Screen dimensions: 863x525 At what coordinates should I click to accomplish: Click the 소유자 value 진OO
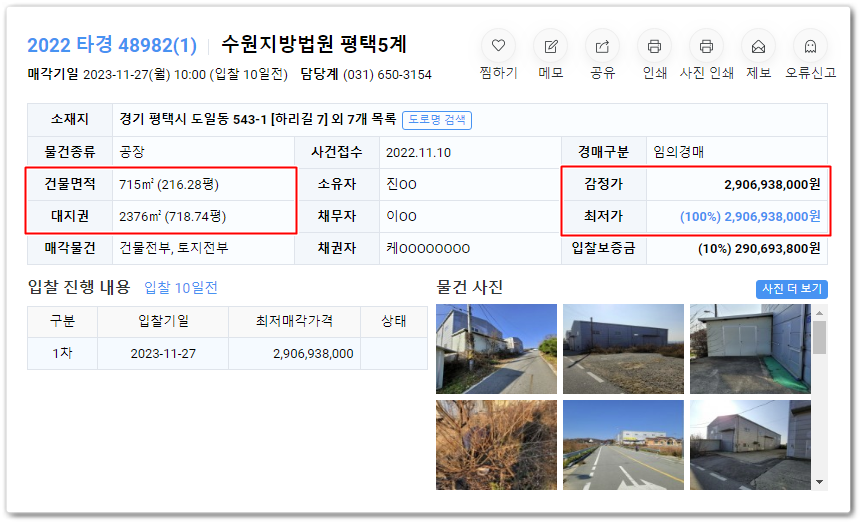tap(401, 184)
